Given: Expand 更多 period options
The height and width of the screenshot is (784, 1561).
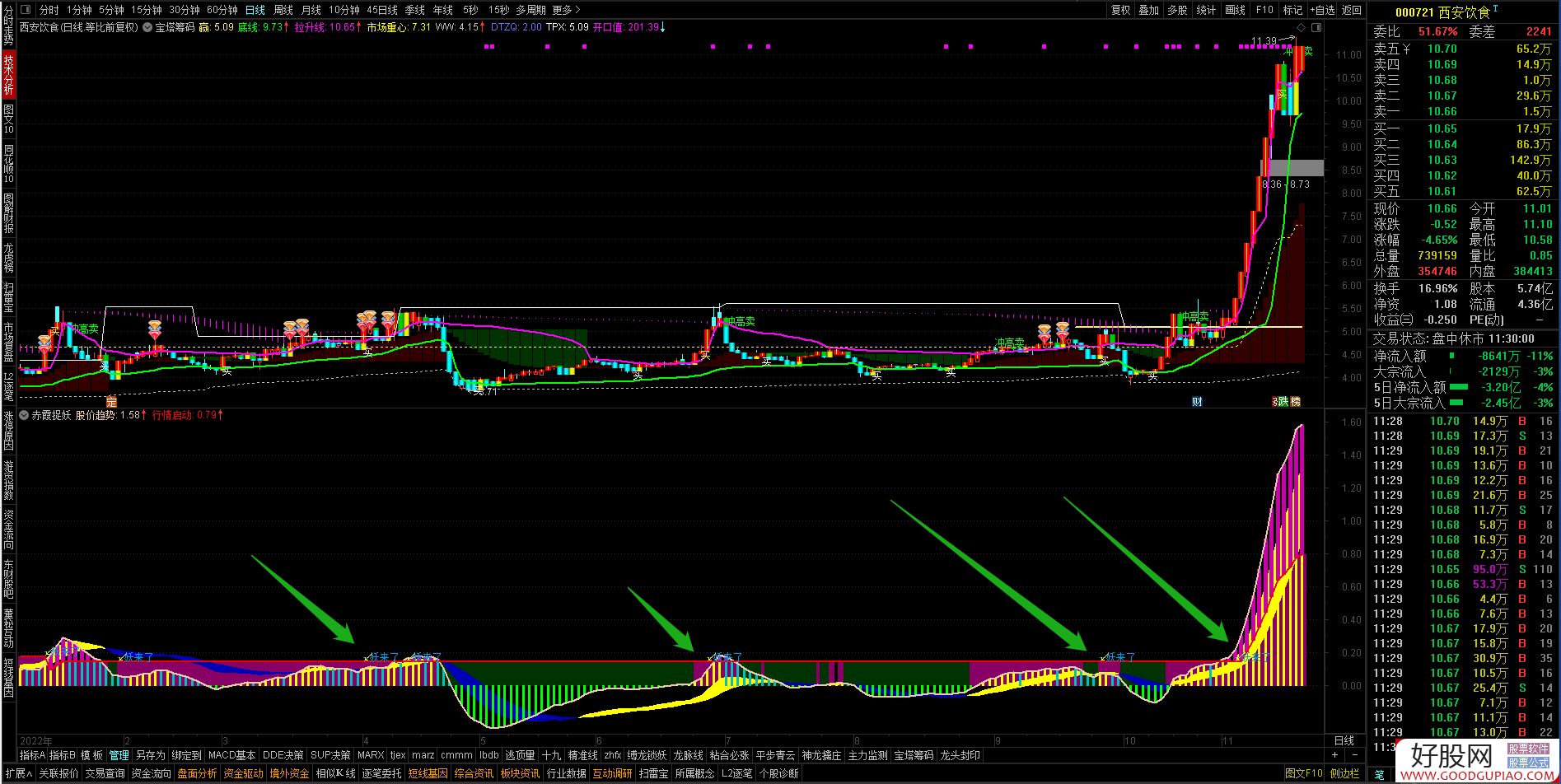Looking at the screenshot, I should coord(567,10).
